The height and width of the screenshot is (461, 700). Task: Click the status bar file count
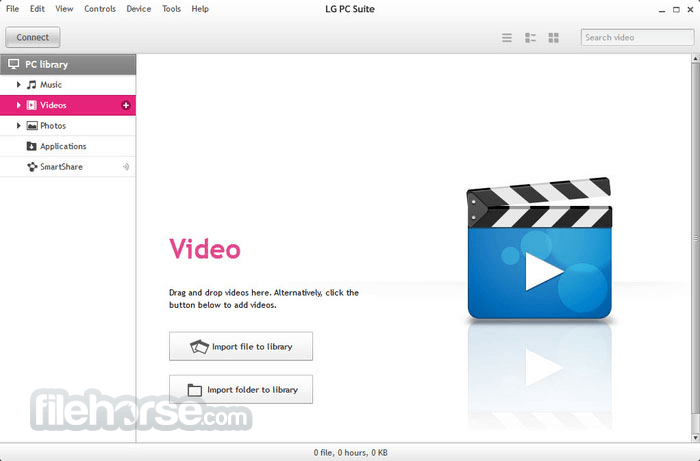click(x=350, y=453)
